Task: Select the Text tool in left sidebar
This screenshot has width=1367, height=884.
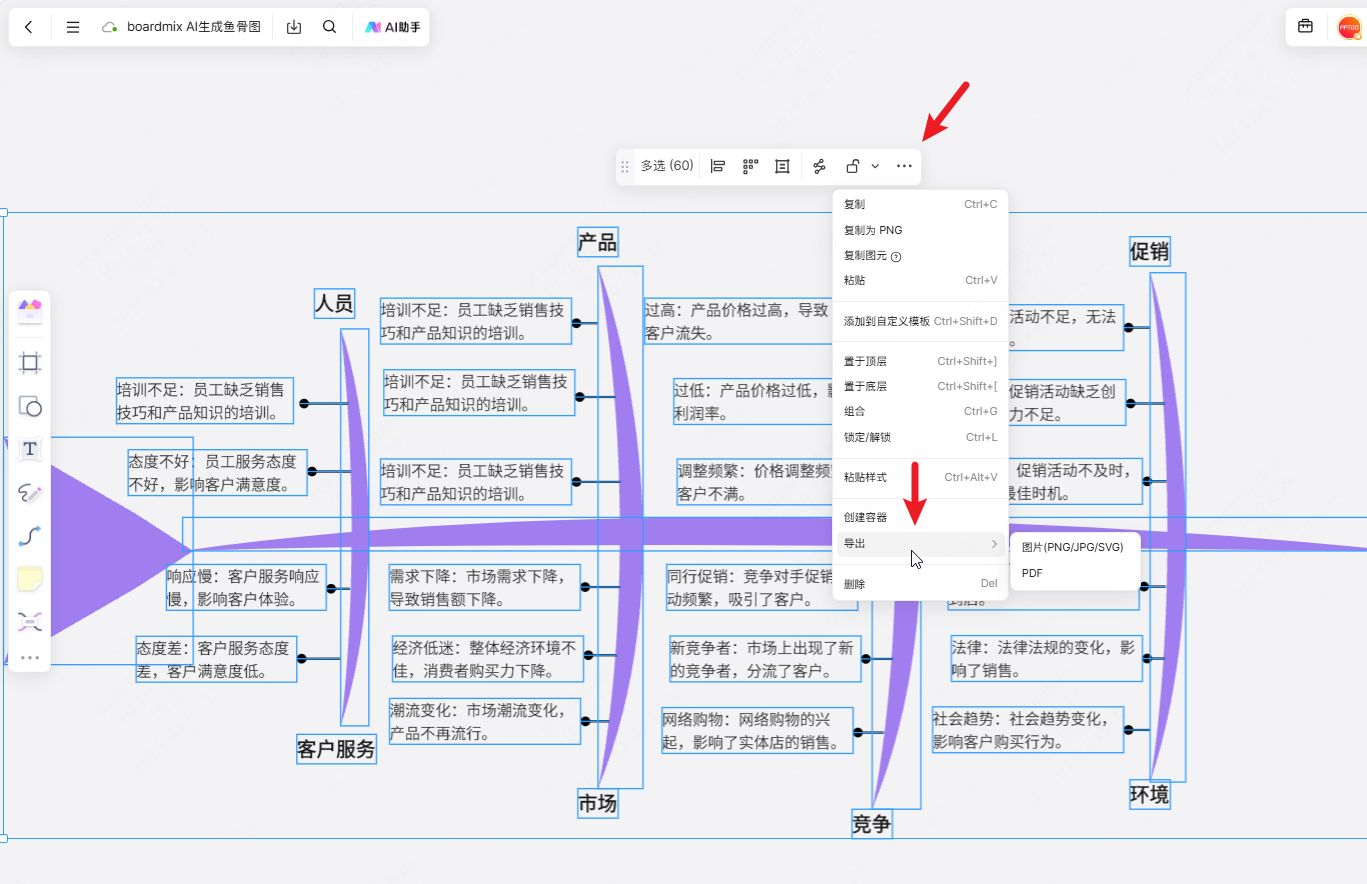Action: click(x=30, y=449)
